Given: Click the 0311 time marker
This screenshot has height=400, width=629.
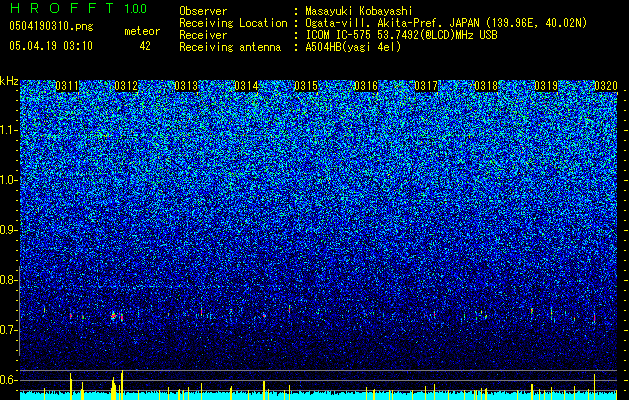Looking at the screenshot, I should 67,86.
